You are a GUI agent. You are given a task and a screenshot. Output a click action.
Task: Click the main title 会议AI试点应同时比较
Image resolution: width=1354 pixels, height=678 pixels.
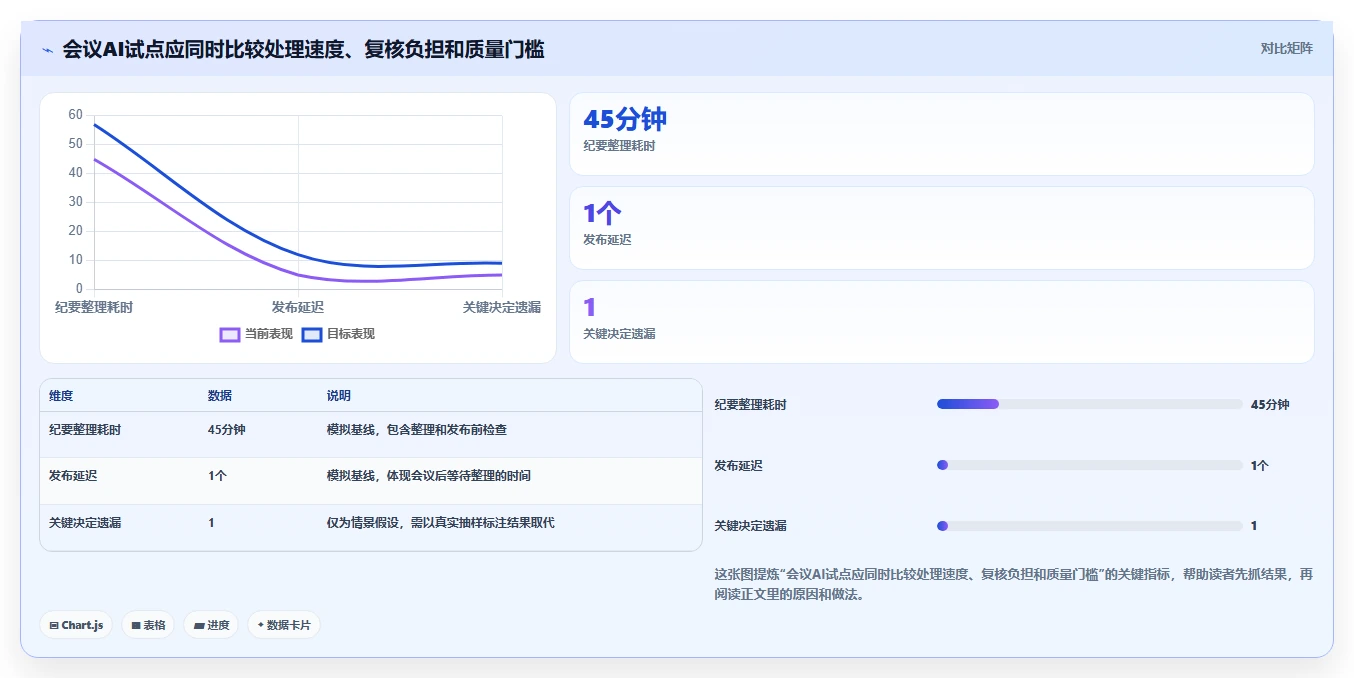(303, 49)
